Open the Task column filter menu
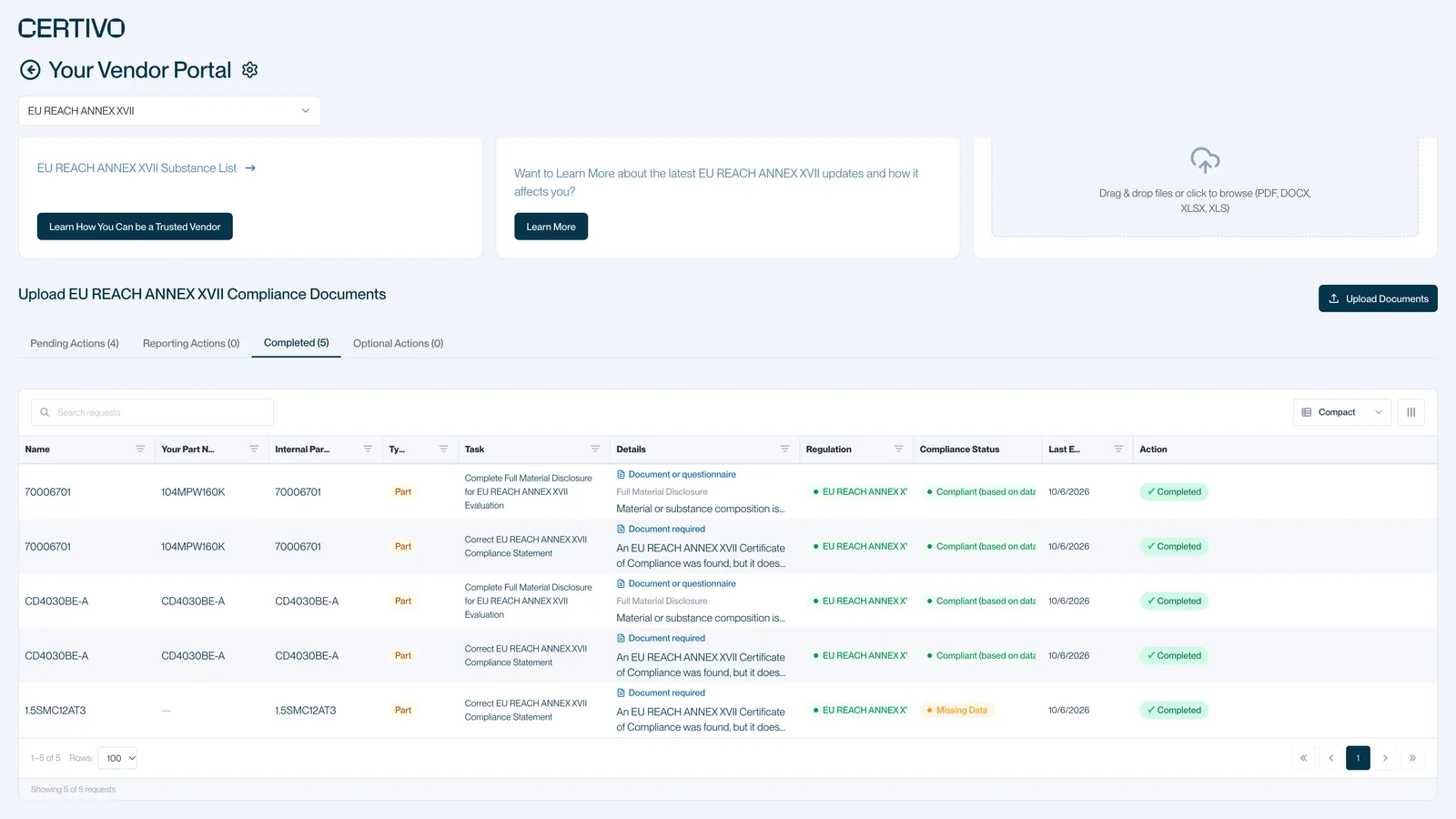 tap(595, 450)
